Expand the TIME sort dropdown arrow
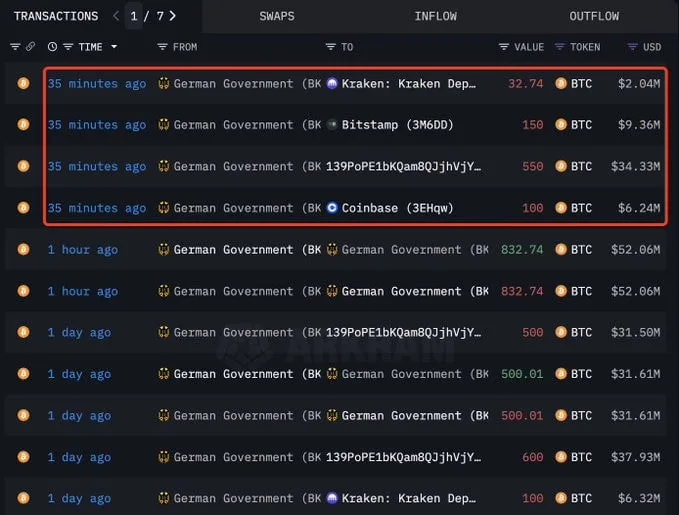The height and width of the screenshot is (515, 679). (x=114, y=46)
